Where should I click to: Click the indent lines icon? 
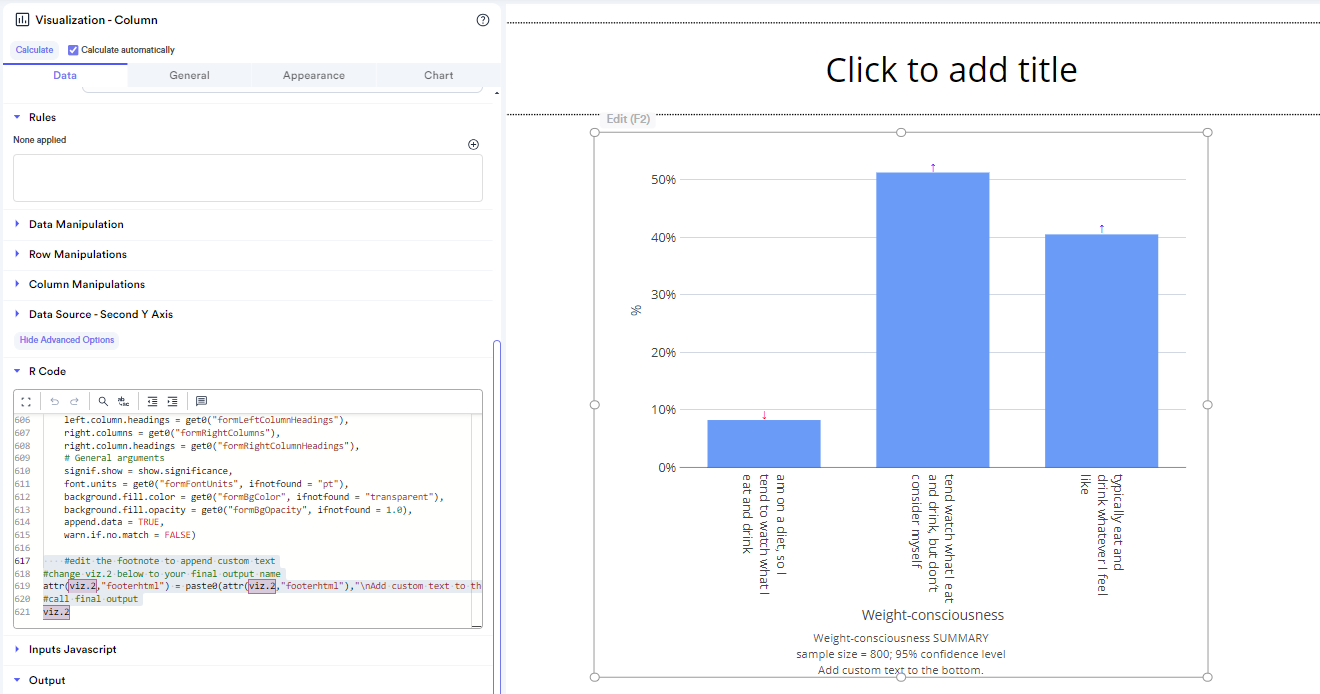pyautogui.click(x=172, y=401)
